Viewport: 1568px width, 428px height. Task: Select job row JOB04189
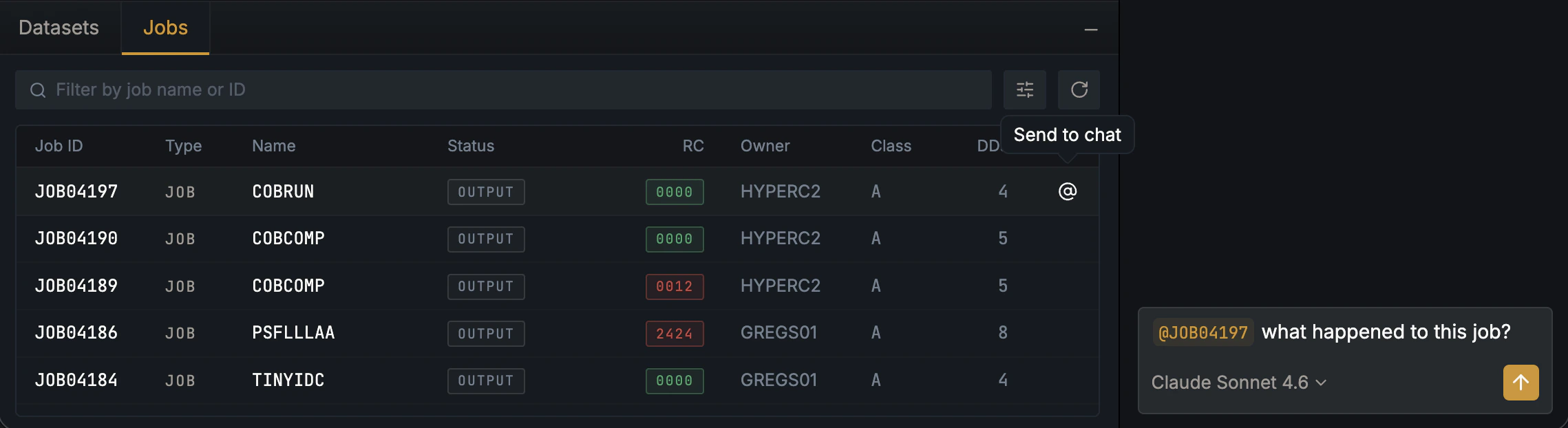coord(558,286)
